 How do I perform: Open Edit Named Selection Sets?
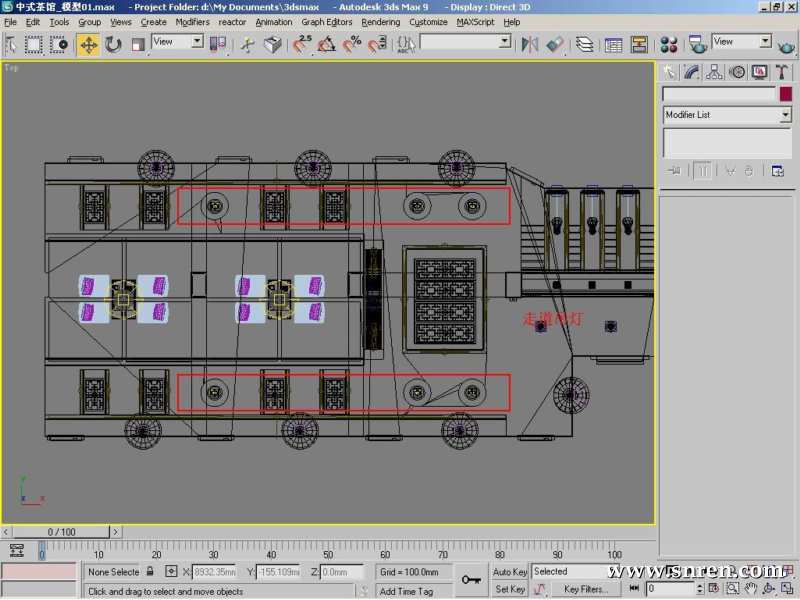[x=406, y=45]
